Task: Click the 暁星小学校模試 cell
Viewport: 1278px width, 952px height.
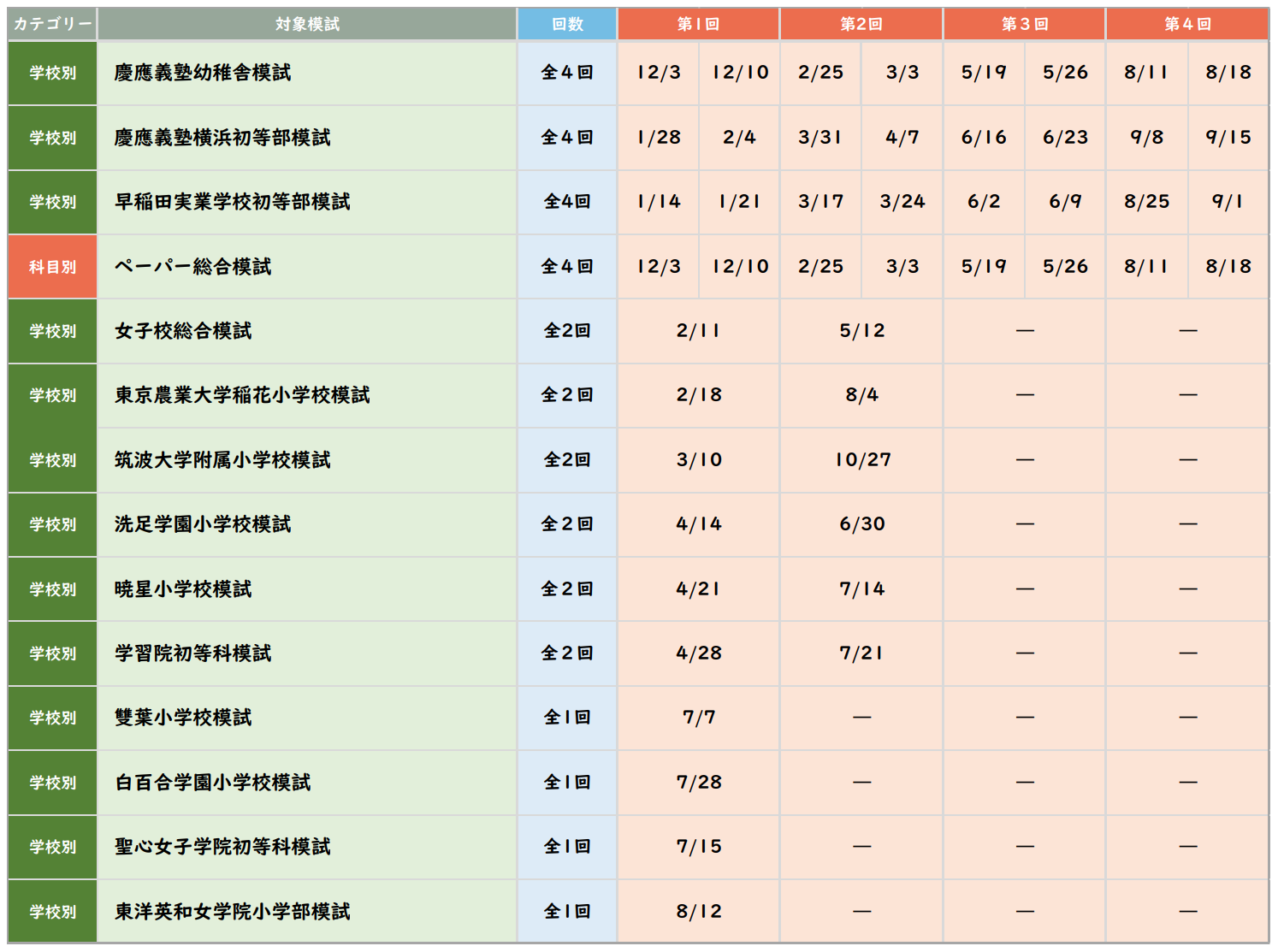Action: coord(307,589)
